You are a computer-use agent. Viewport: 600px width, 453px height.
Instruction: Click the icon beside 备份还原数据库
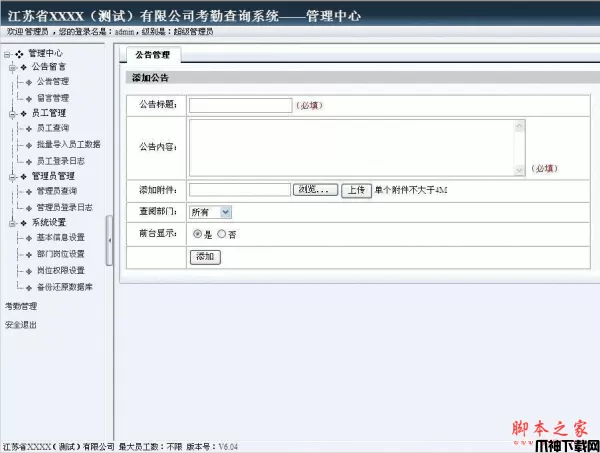29,288
